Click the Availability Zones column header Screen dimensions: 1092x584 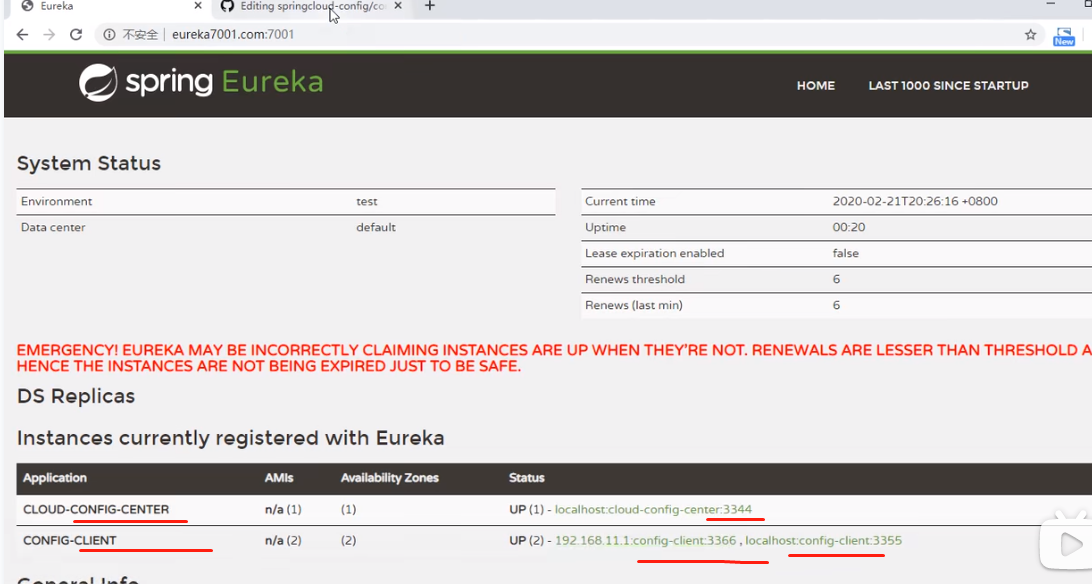[389, 478]
